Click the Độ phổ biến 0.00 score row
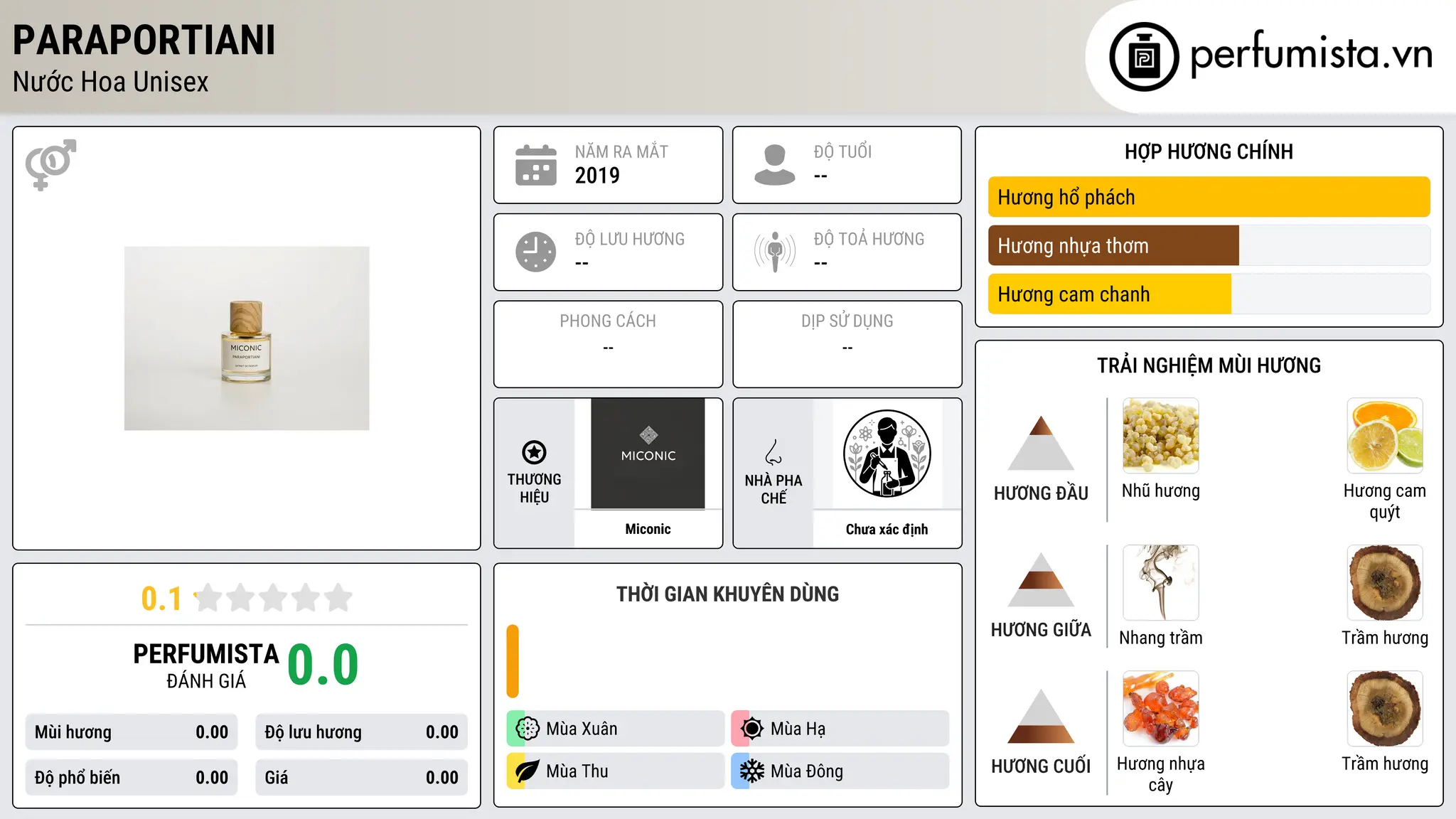 [x=132, y=778]
